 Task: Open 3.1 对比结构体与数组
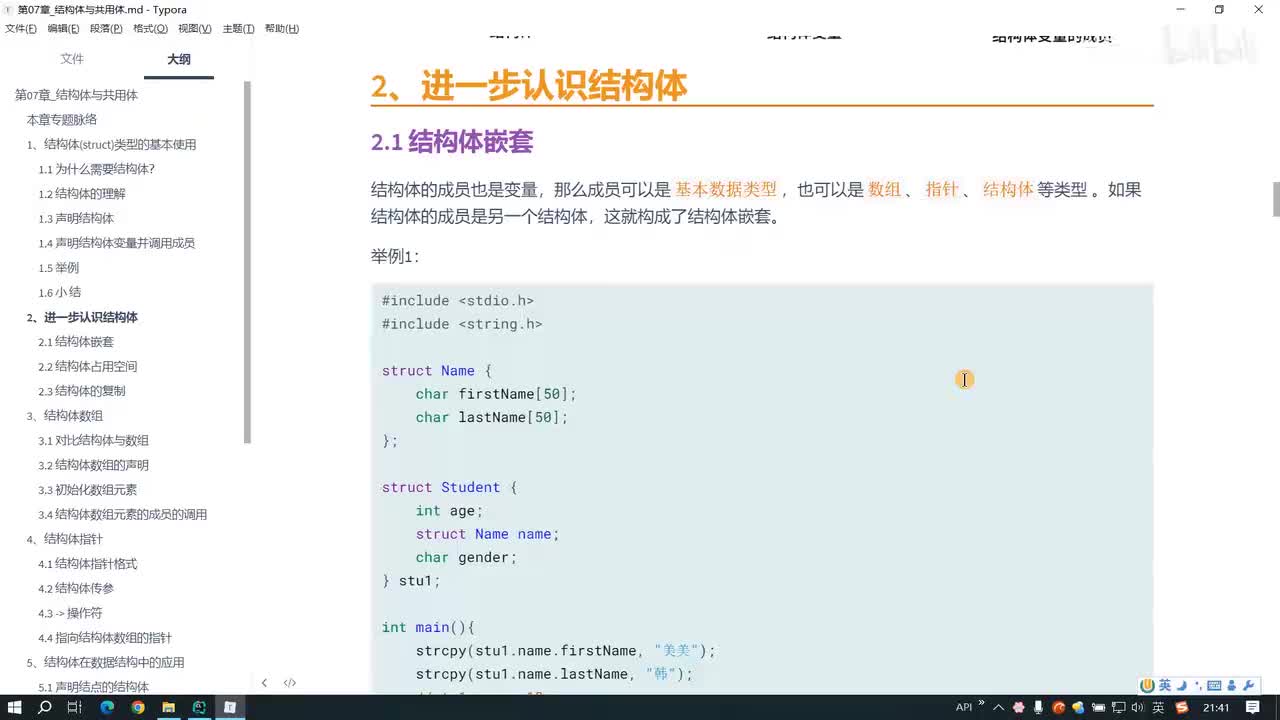tap(94, 440)
